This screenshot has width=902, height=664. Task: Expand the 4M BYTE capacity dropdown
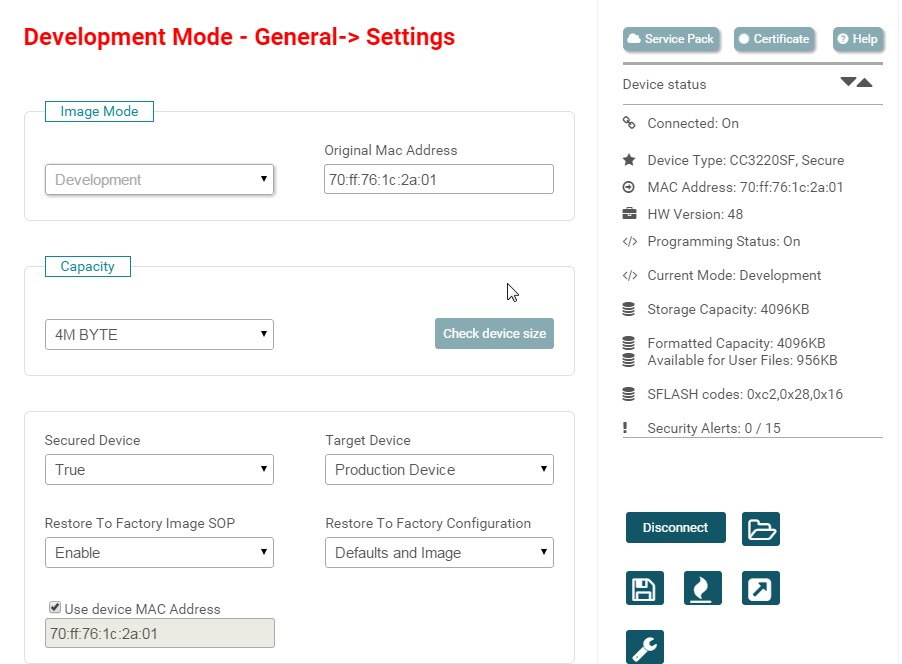pos(159,335)
